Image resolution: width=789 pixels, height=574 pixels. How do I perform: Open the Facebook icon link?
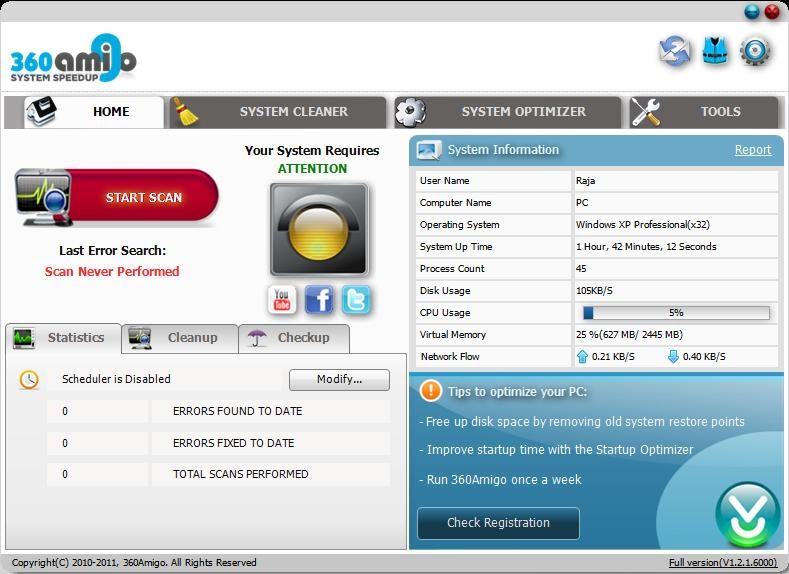coord(319,300)
